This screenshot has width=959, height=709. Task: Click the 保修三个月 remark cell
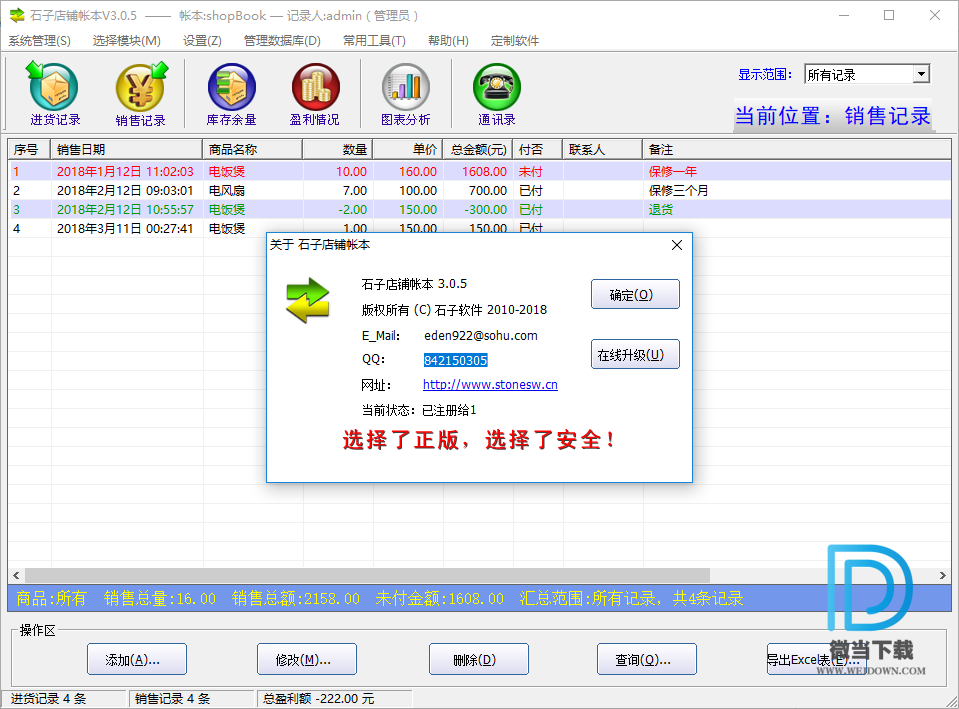click(678, 190)
